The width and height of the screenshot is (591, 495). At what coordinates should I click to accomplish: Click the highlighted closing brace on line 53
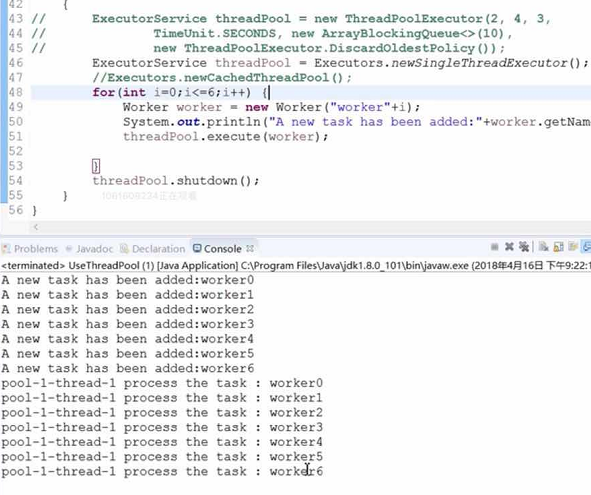click(96, 166)
